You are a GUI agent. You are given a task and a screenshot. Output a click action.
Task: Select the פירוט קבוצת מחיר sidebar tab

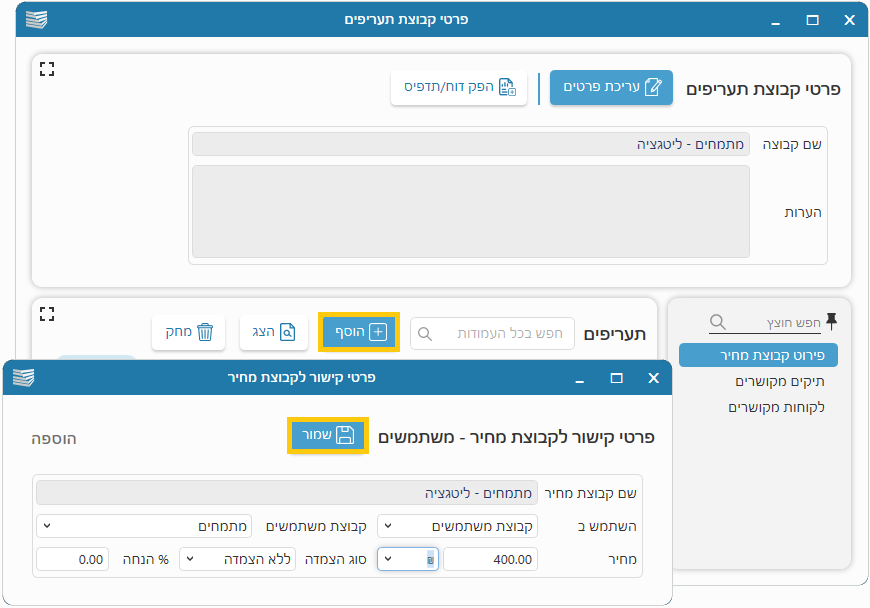click(x=758, y=355)
